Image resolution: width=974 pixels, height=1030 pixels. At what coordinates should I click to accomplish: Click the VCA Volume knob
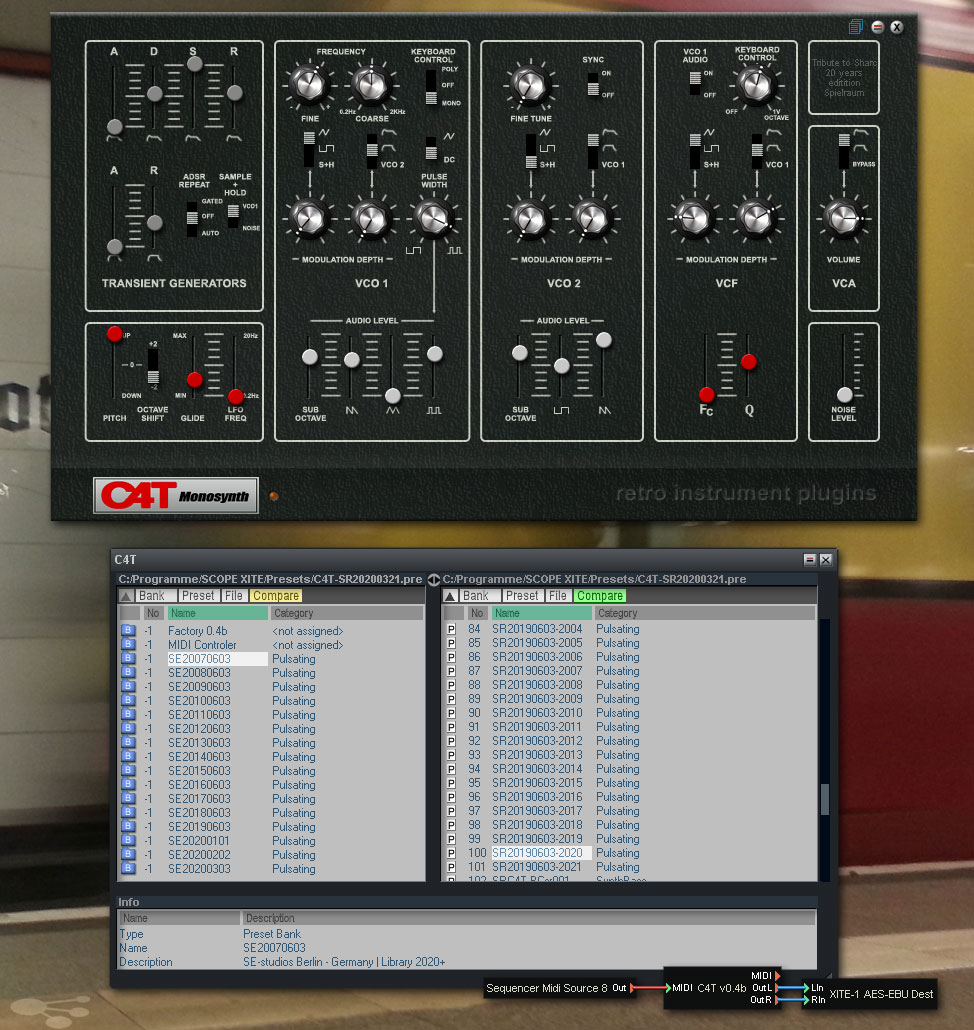(x=844, y=217)
